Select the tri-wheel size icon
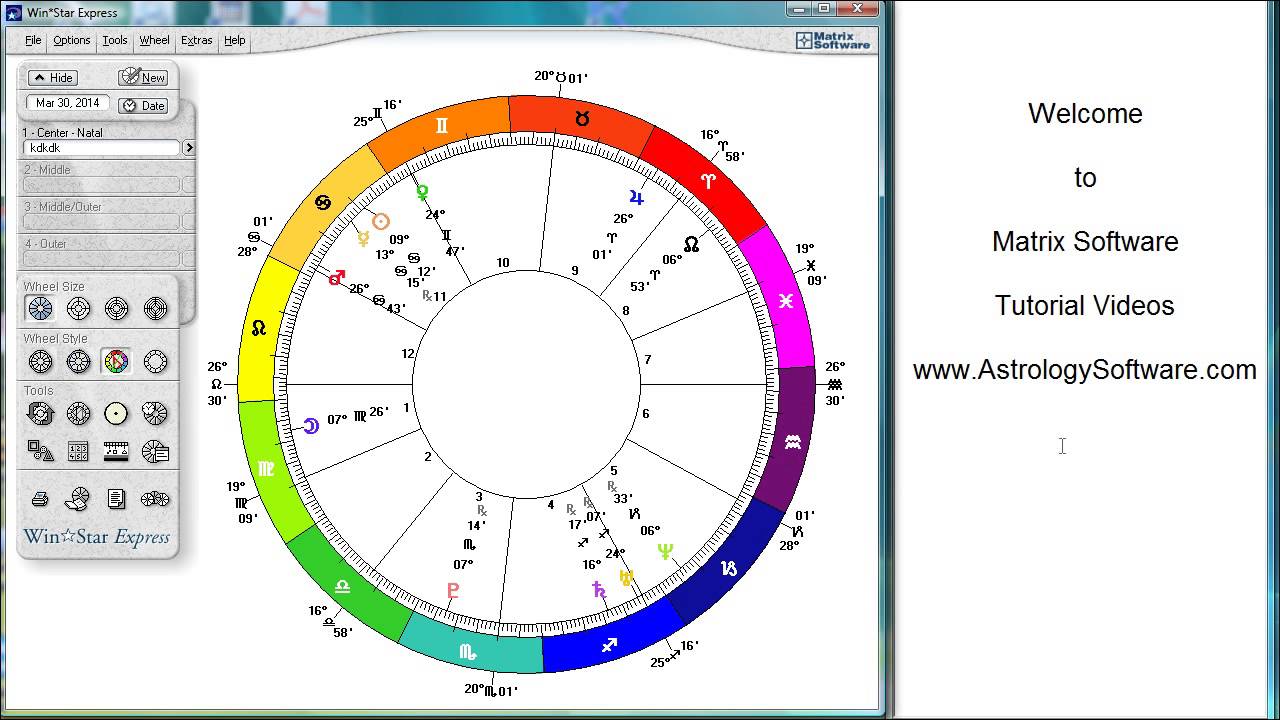This screenshot has height=720, width=1280. 116,308
